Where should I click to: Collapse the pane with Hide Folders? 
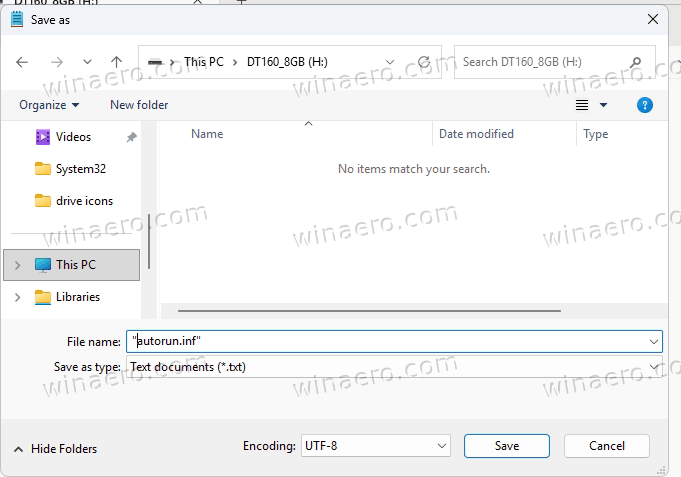tap(56, 449)
